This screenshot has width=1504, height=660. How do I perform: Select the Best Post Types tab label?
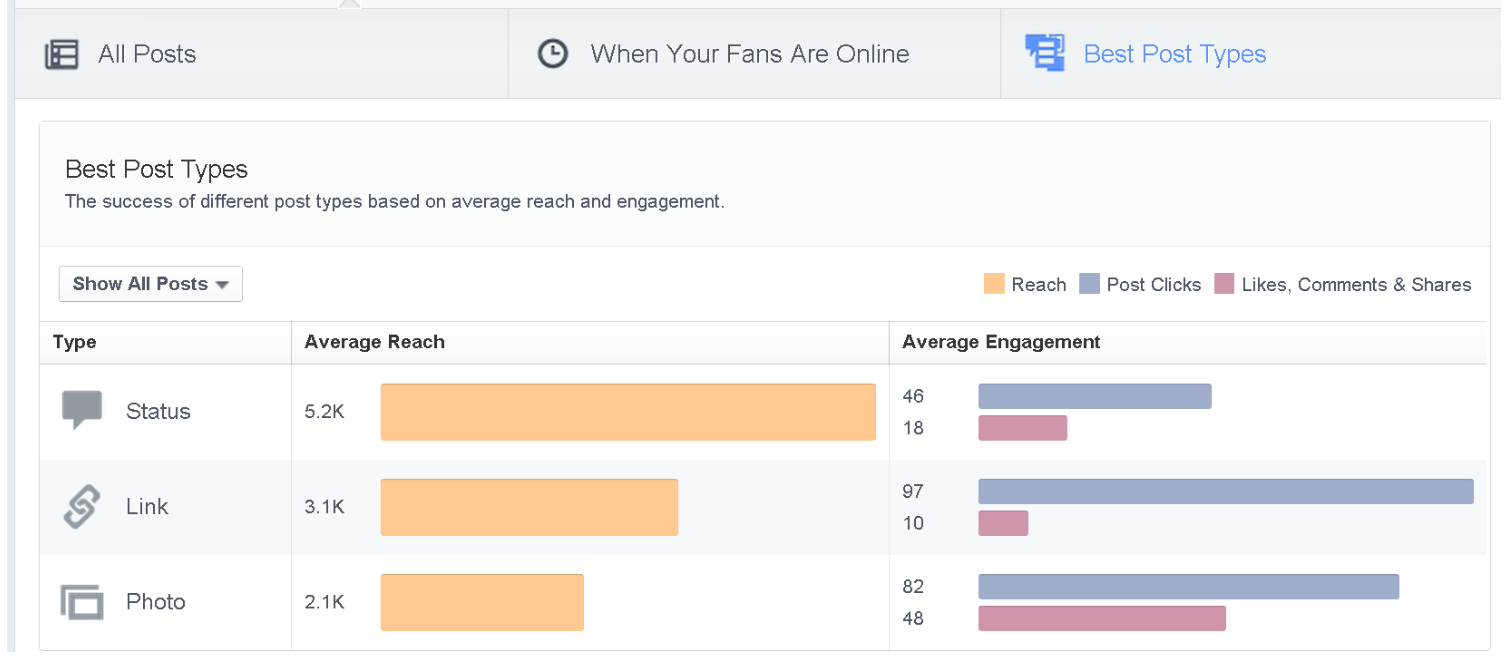[x=1175, y=53]
